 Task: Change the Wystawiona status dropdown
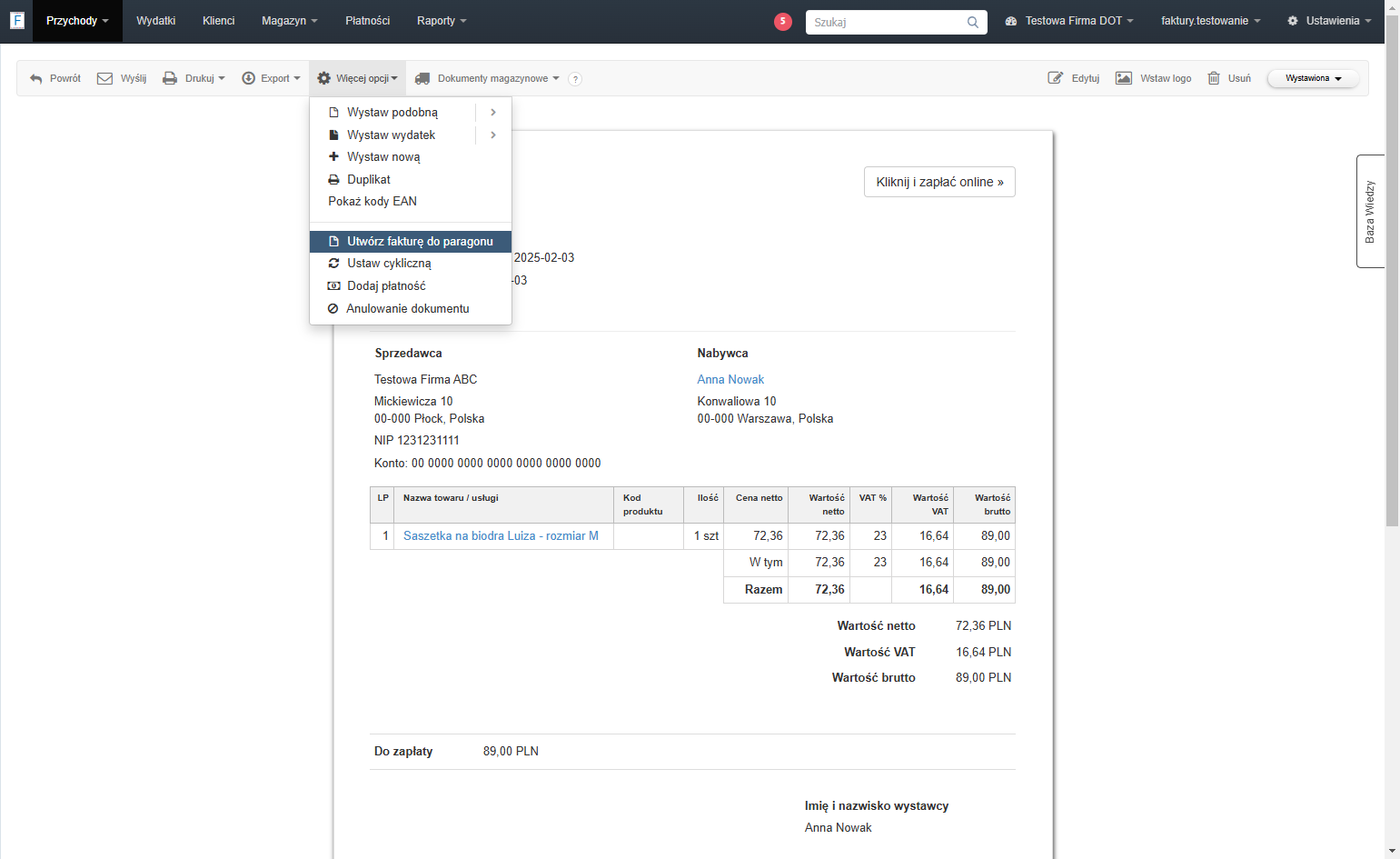(x=1313, y=79)
